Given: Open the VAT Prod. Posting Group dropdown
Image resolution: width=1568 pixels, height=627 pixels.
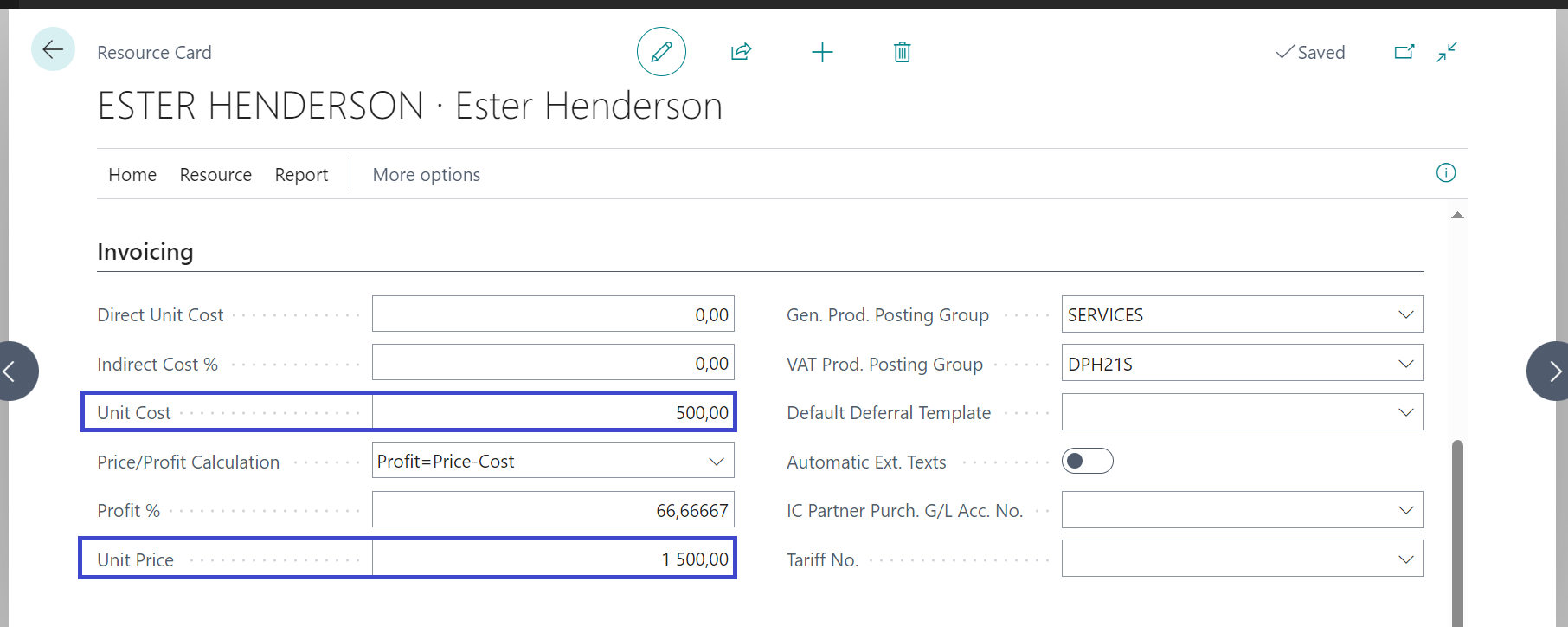Looking at the screenshot, I should [1405, 364].
